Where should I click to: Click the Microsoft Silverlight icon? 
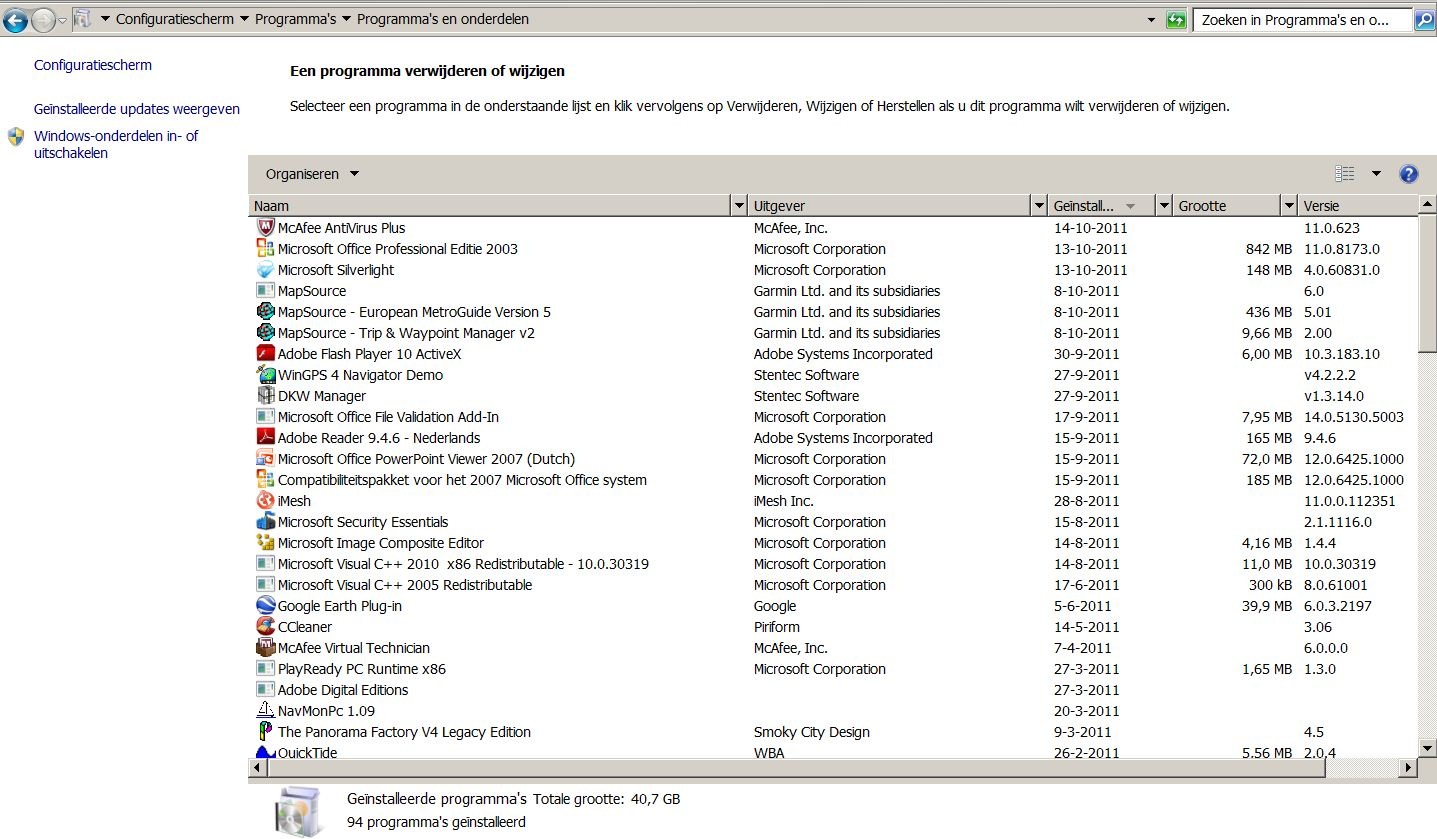[265, 270]
